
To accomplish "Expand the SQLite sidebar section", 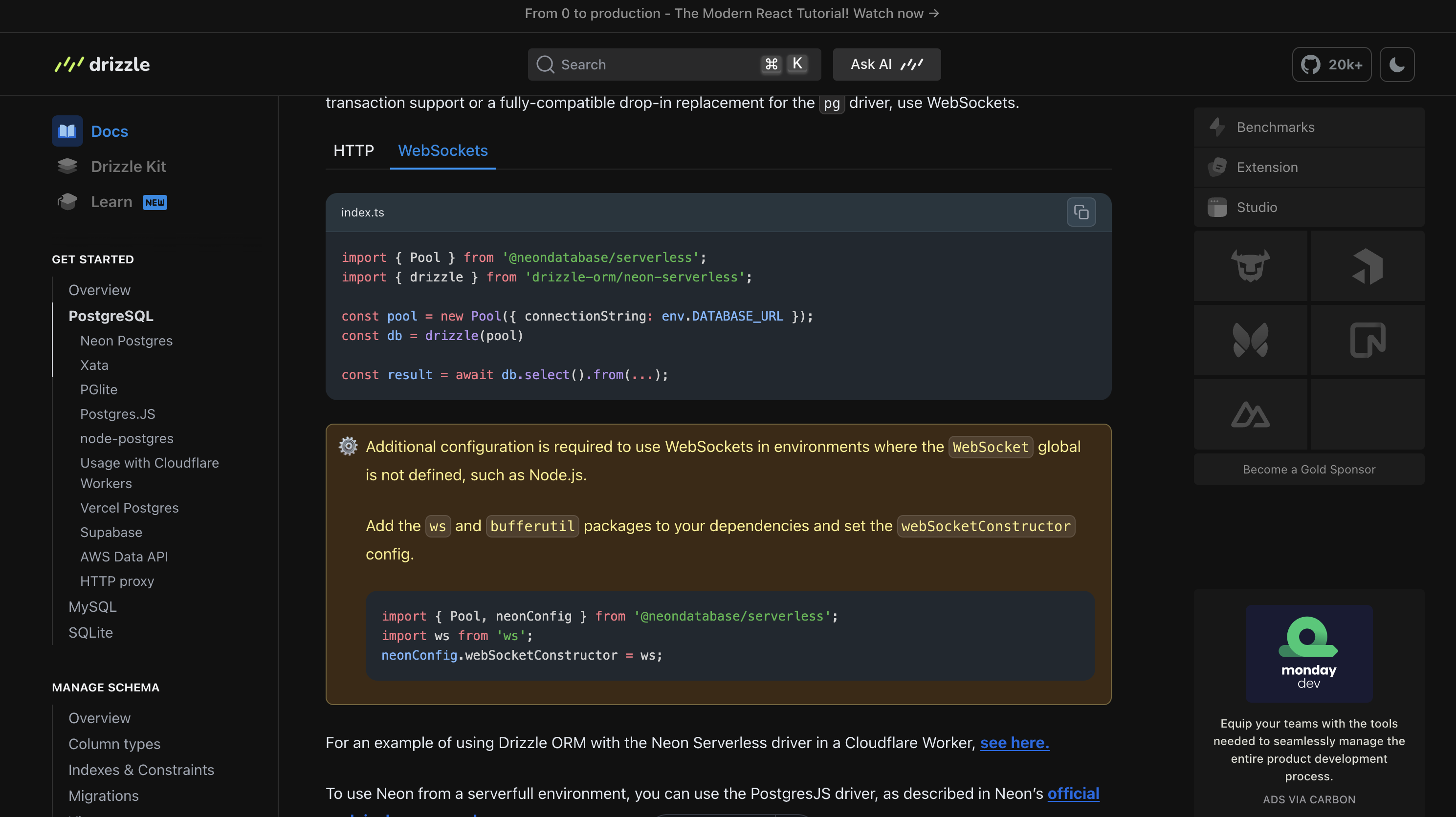I will coord(90,633).
